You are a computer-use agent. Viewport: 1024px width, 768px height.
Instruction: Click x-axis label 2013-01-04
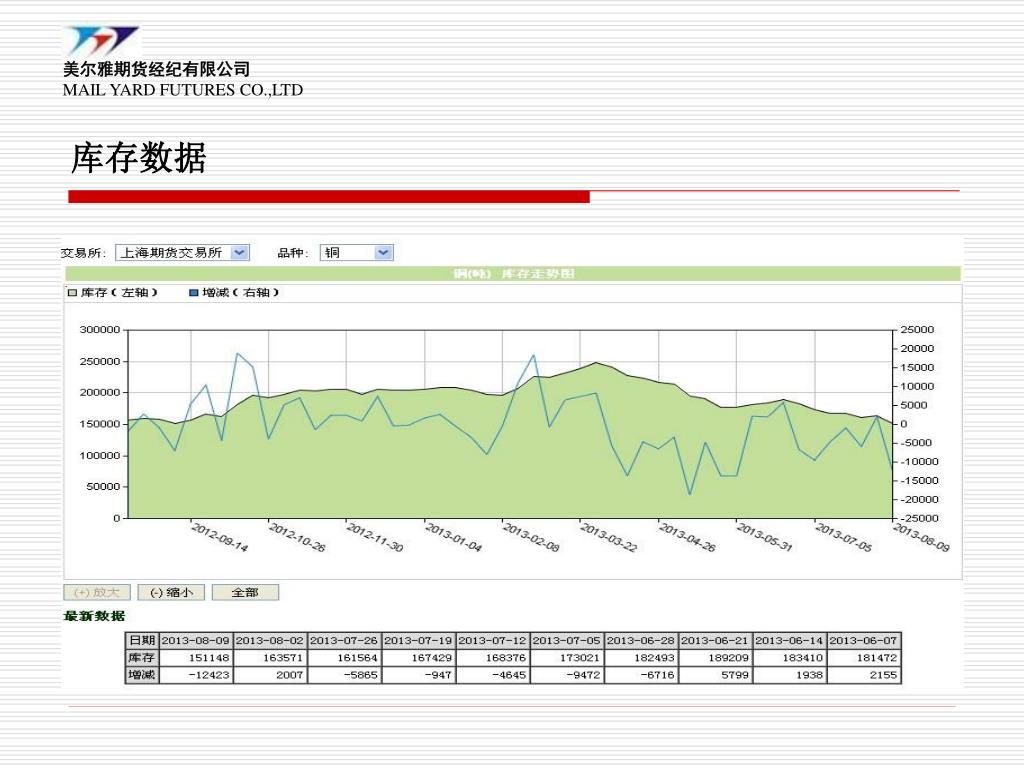click(x=453, y=537)
